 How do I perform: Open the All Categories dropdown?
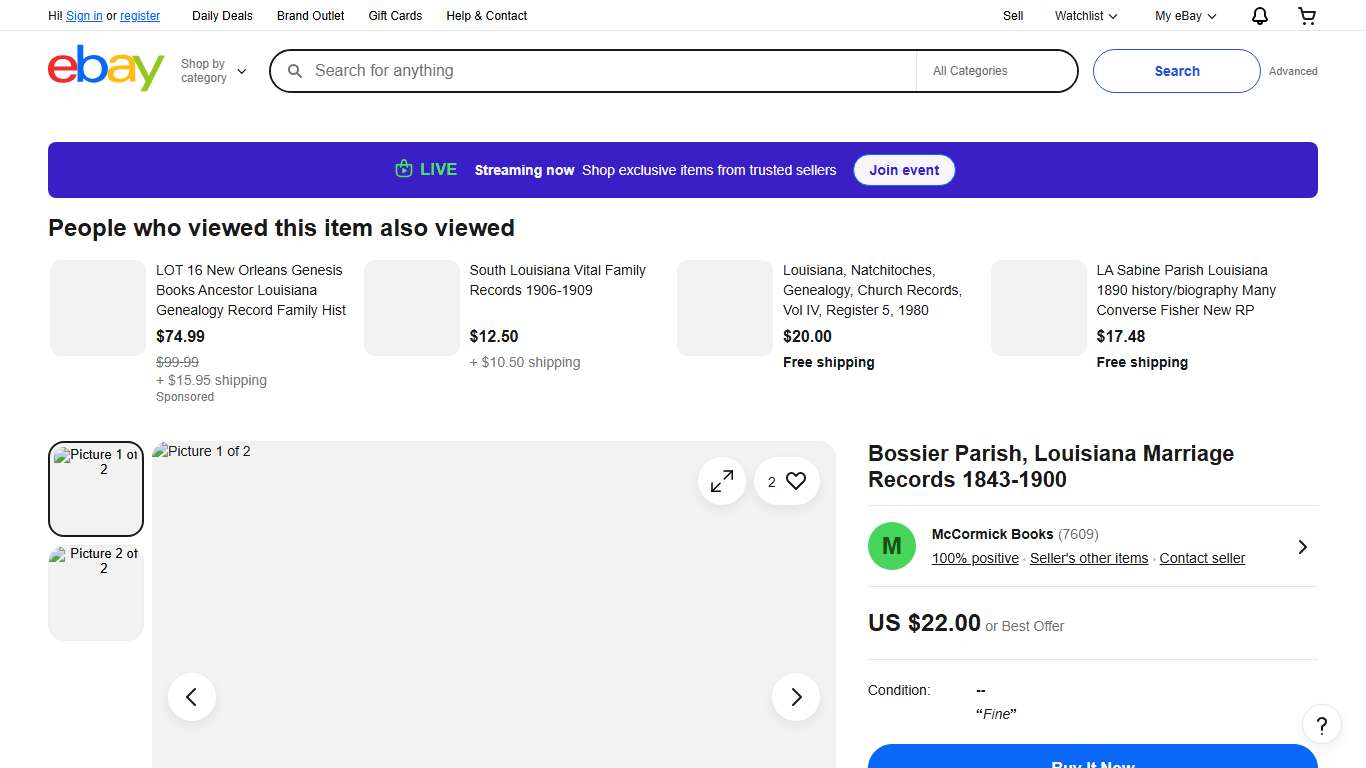[996, 71]
